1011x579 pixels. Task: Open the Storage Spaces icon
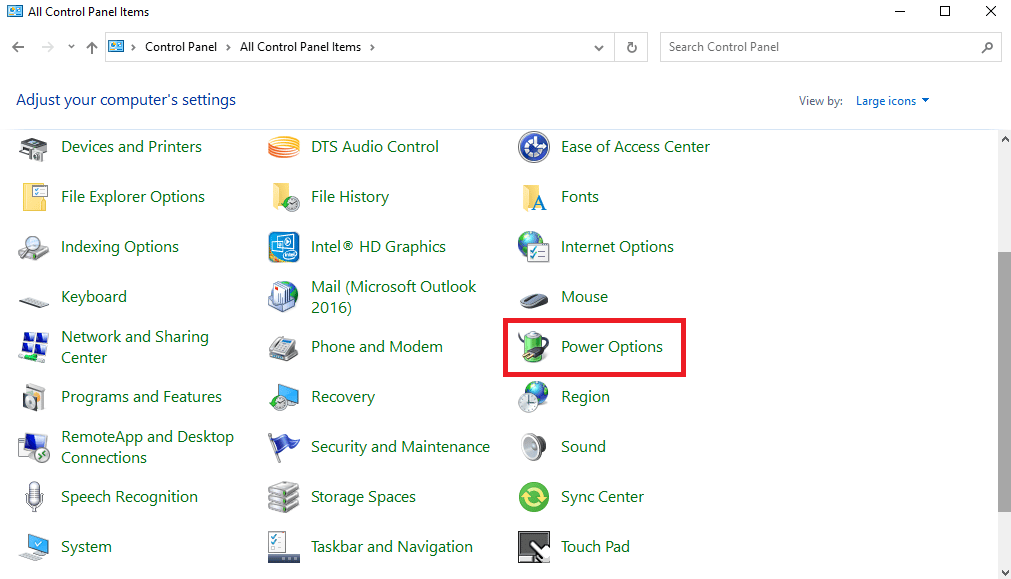[283, 497]
